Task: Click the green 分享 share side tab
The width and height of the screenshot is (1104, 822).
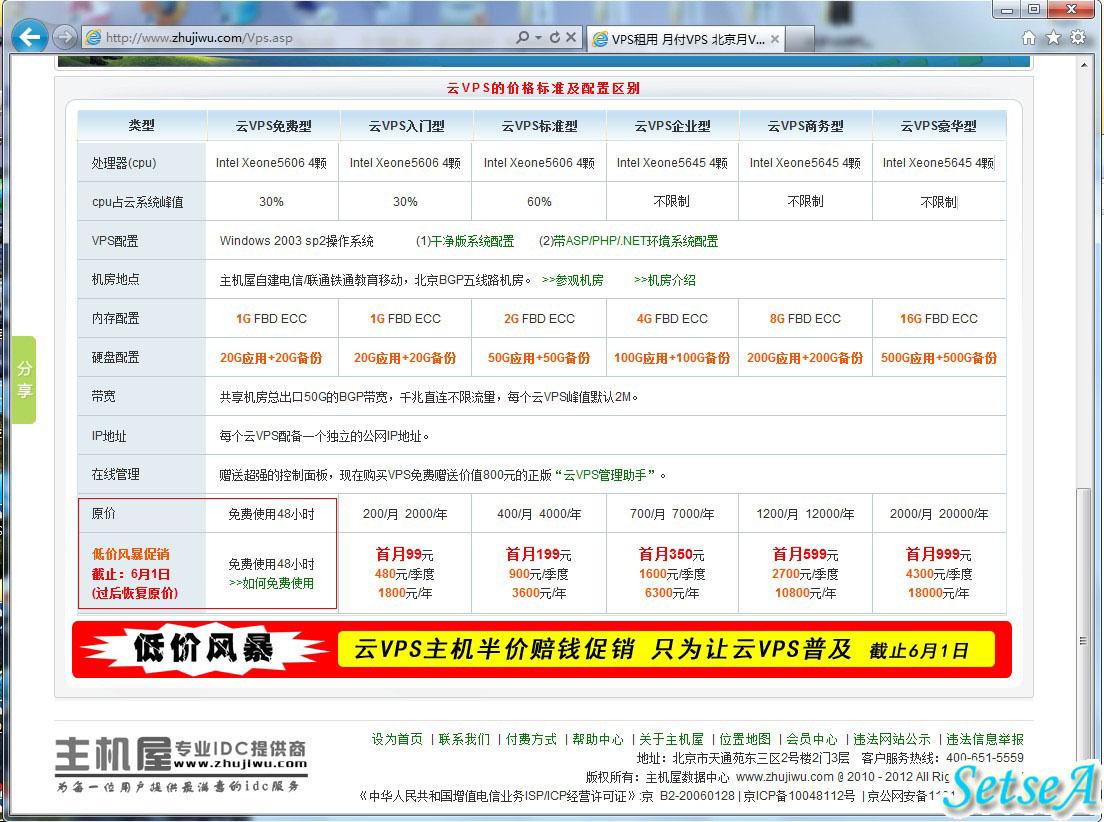Action: [x=24, y=380]
